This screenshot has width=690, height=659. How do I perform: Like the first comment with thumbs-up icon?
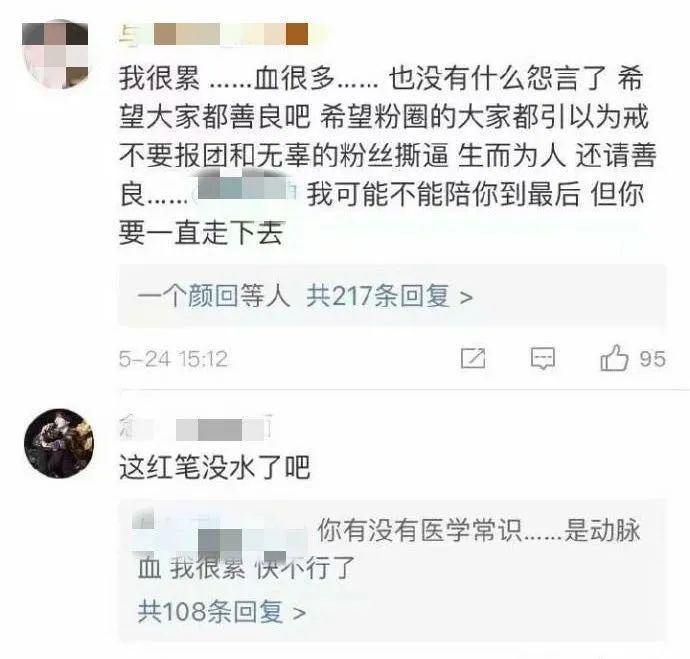[x=614, y=358]
